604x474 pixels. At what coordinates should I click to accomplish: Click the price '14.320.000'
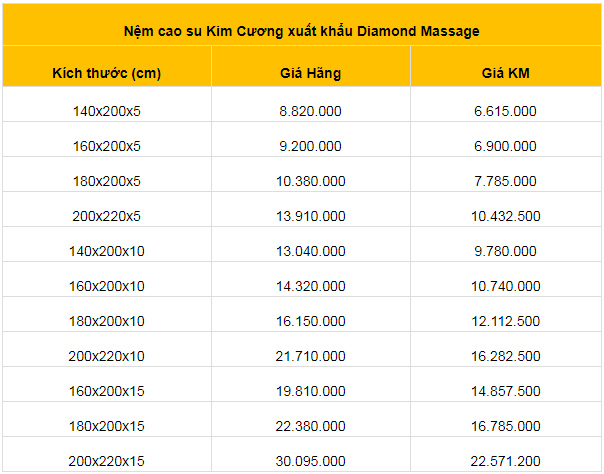(310, 286)
